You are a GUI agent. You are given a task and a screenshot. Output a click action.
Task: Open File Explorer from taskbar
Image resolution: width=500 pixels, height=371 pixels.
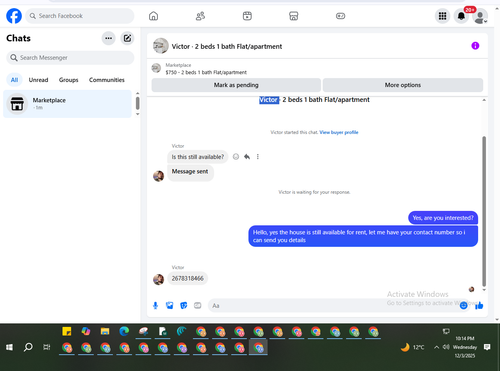click(x=105, y=331)
